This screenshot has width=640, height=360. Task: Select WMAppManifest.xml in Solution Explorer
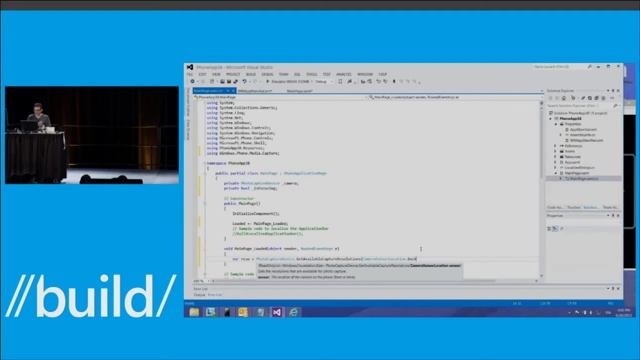(587, 140)
